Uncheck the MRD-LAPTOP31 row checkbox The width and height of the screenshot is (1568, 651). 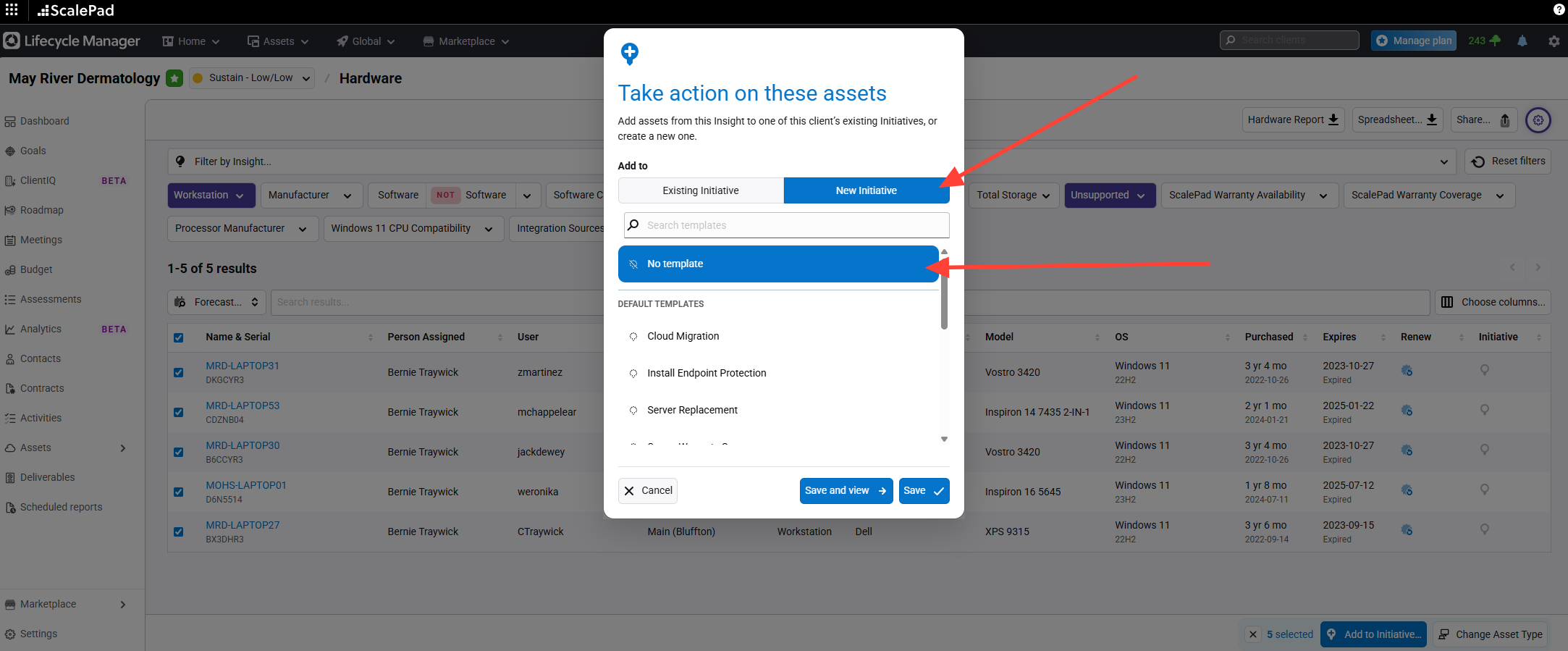coord(179,372)
